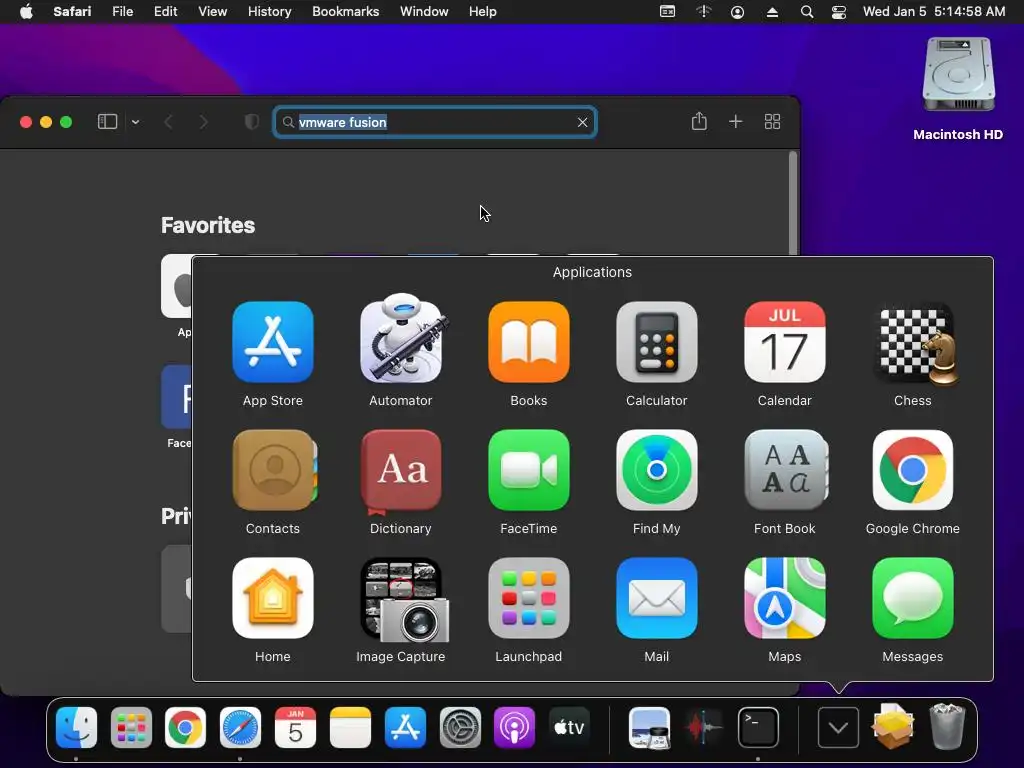Open the File menu
Viewport: 1024px width, 768px height.
coord(122,12)
